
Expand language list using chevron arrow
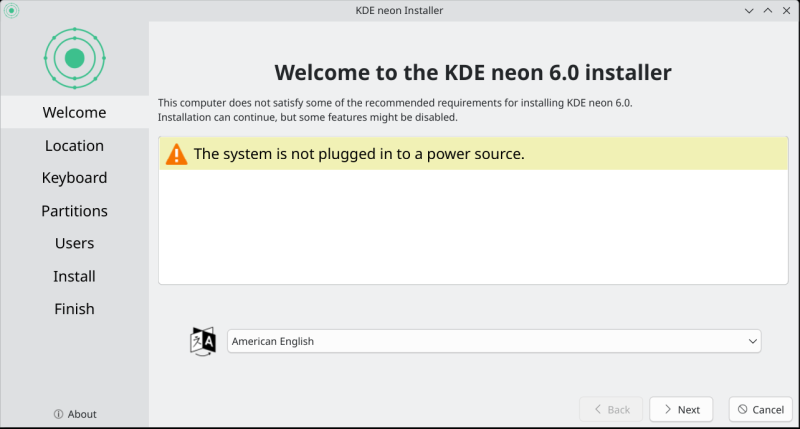click(x=753, y=341)
